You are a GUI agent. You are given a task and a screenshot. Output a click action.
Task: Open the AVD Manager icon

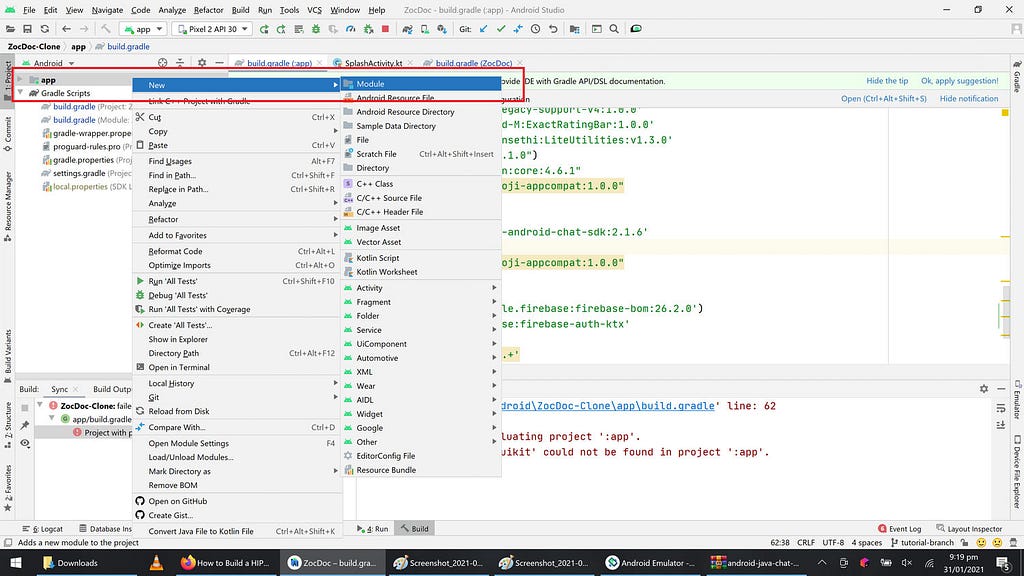[424, 29]
